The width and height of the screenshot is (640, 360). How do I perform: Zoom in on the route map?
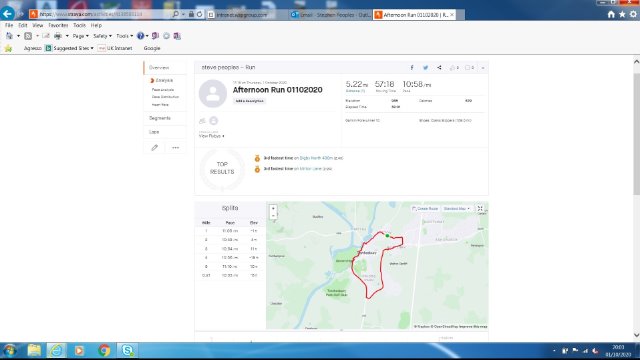pyautogui.click(x=273, y=209)
